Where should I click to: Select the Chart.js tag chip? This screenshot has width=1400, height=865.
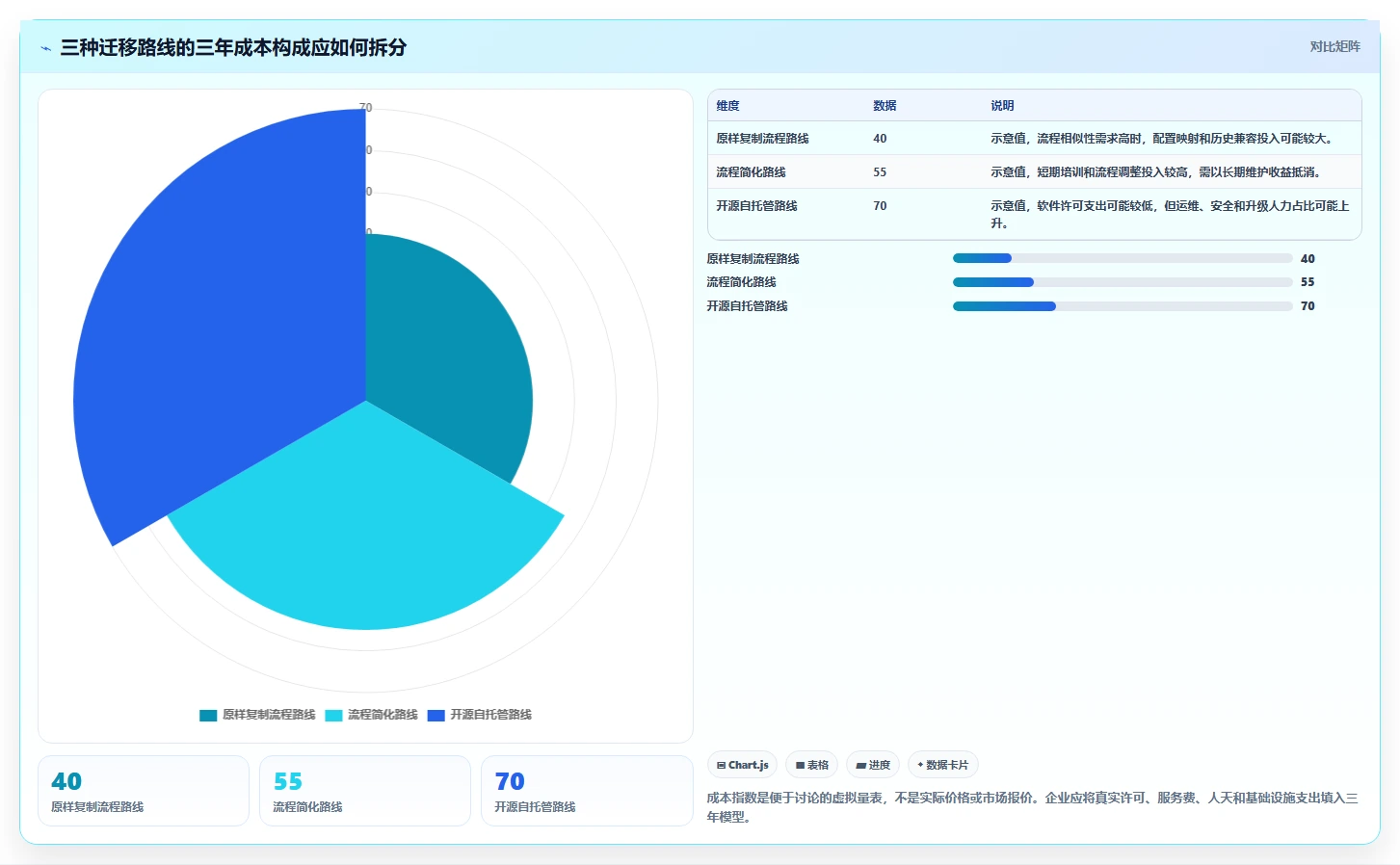point(742,765)
